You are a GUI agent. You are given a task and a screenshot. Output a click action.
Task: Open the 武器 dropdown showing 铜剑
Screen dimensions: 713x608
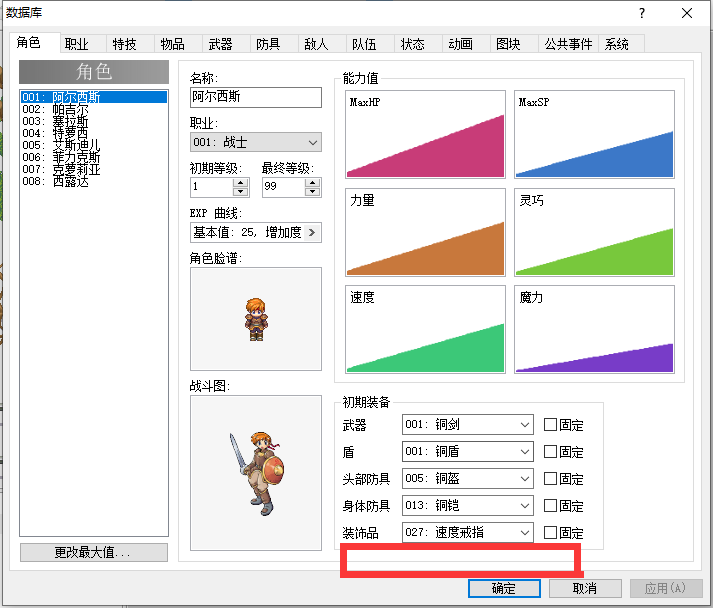click(467, 424)
